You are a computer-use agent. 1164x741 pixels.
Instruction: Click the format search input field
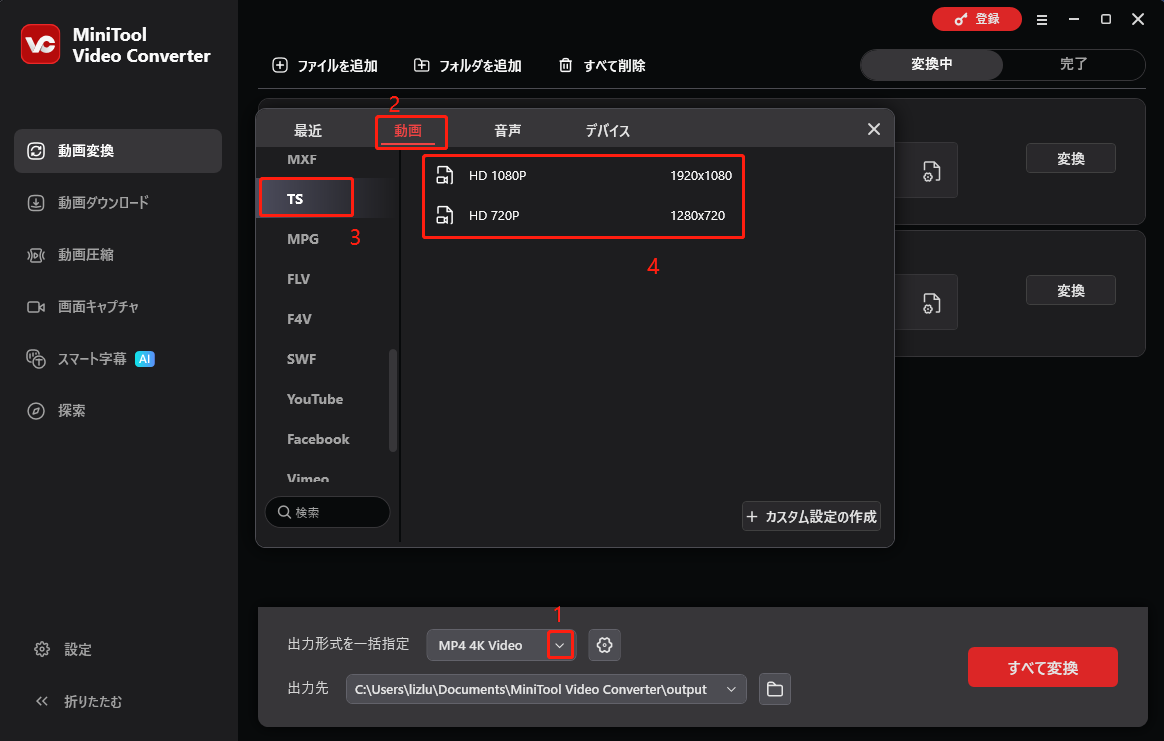point(327,512)
